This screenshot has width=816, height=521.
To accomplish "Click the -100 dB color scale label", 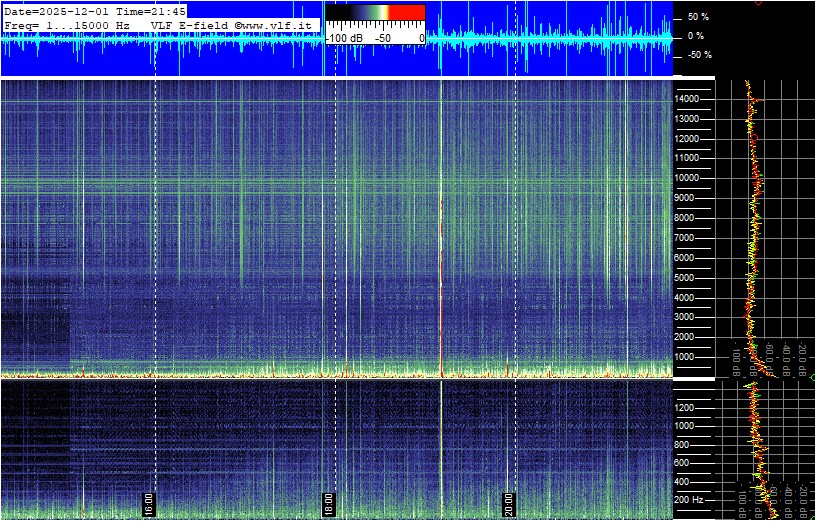I will [x=344, y=38].
